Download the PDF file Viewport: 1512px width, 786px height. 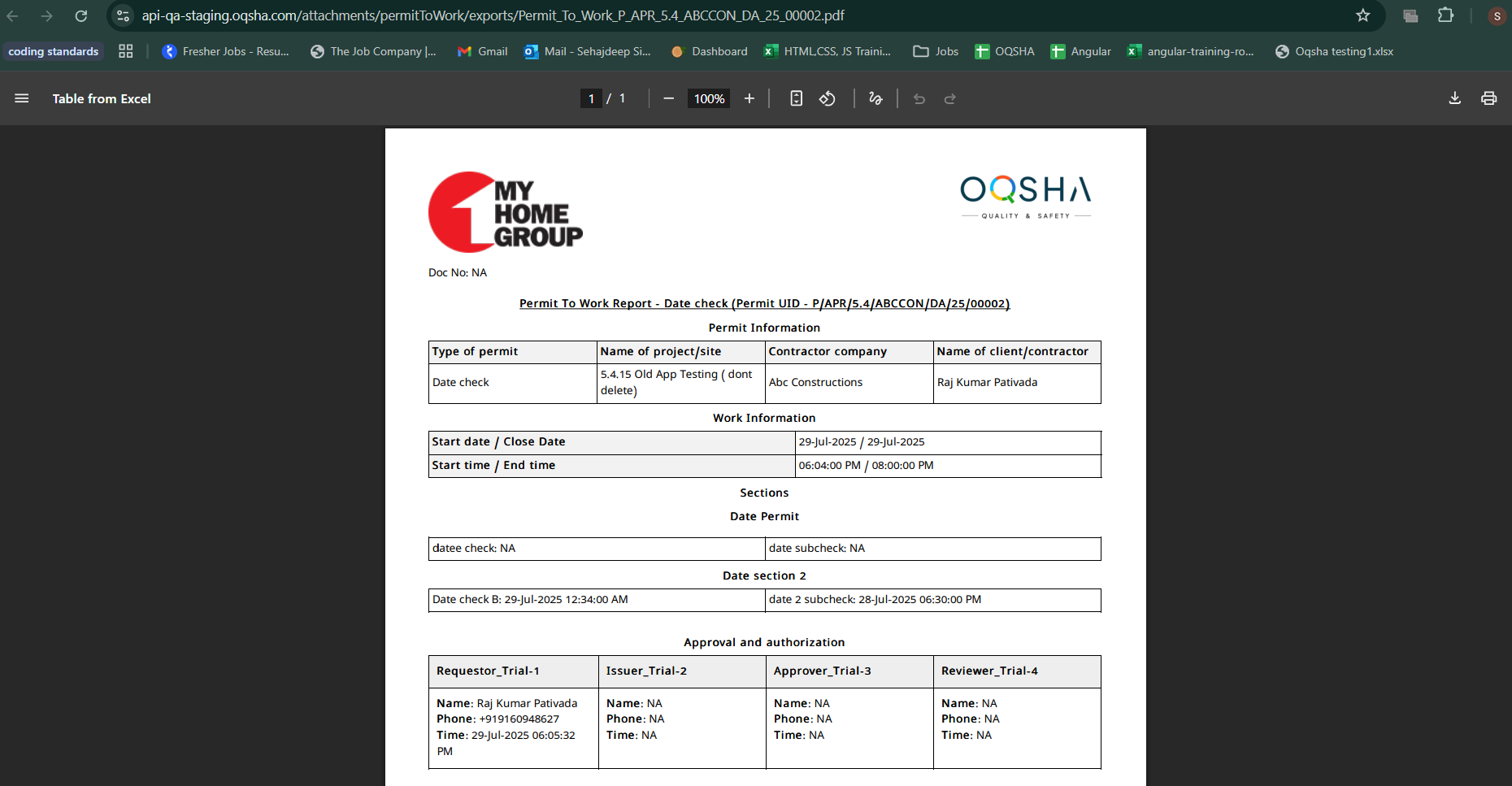point(1455,98)
